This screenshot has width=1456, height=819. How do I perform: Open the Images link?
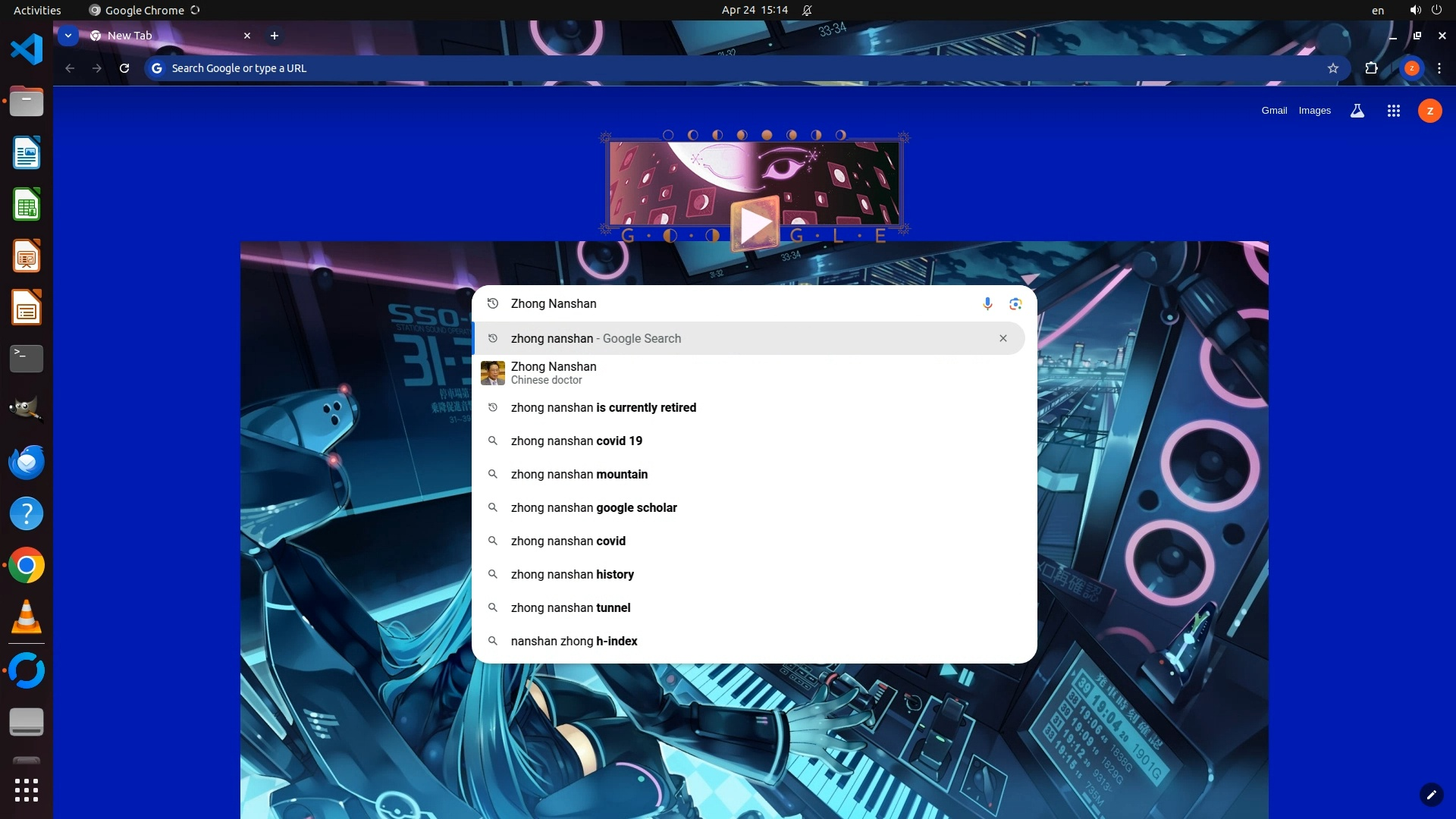[1314, 111]
